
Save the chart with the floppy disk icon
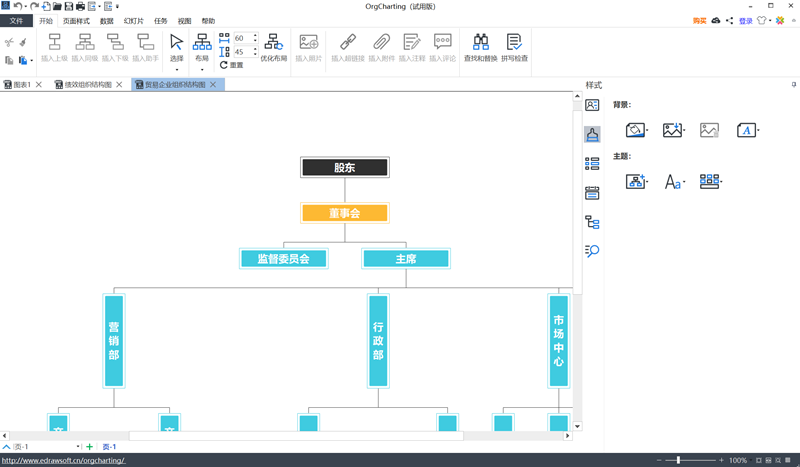69,6
